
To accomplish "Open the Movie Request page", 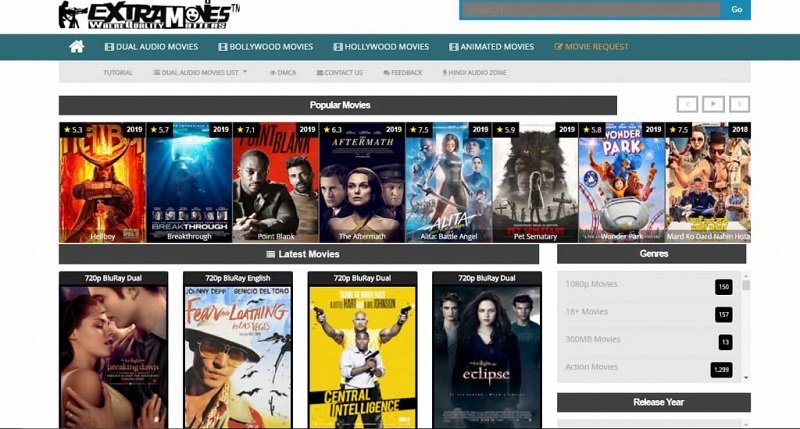I will click(x=591, y=47).
